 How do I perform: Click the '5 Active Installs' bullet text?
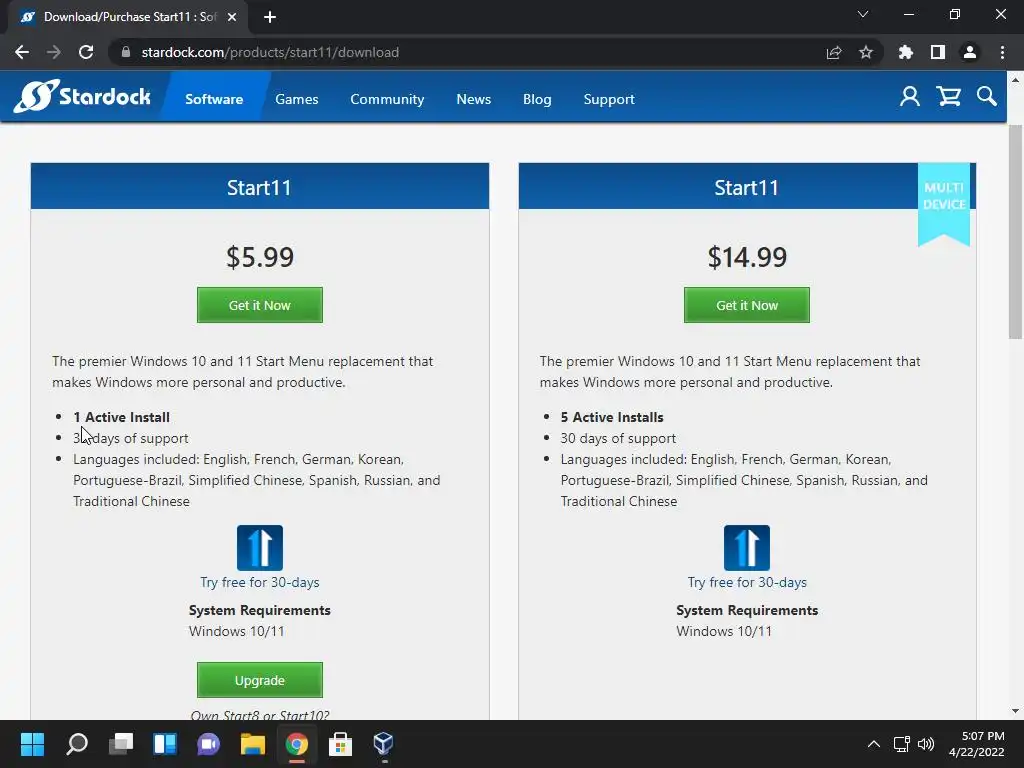click(612, 417)
